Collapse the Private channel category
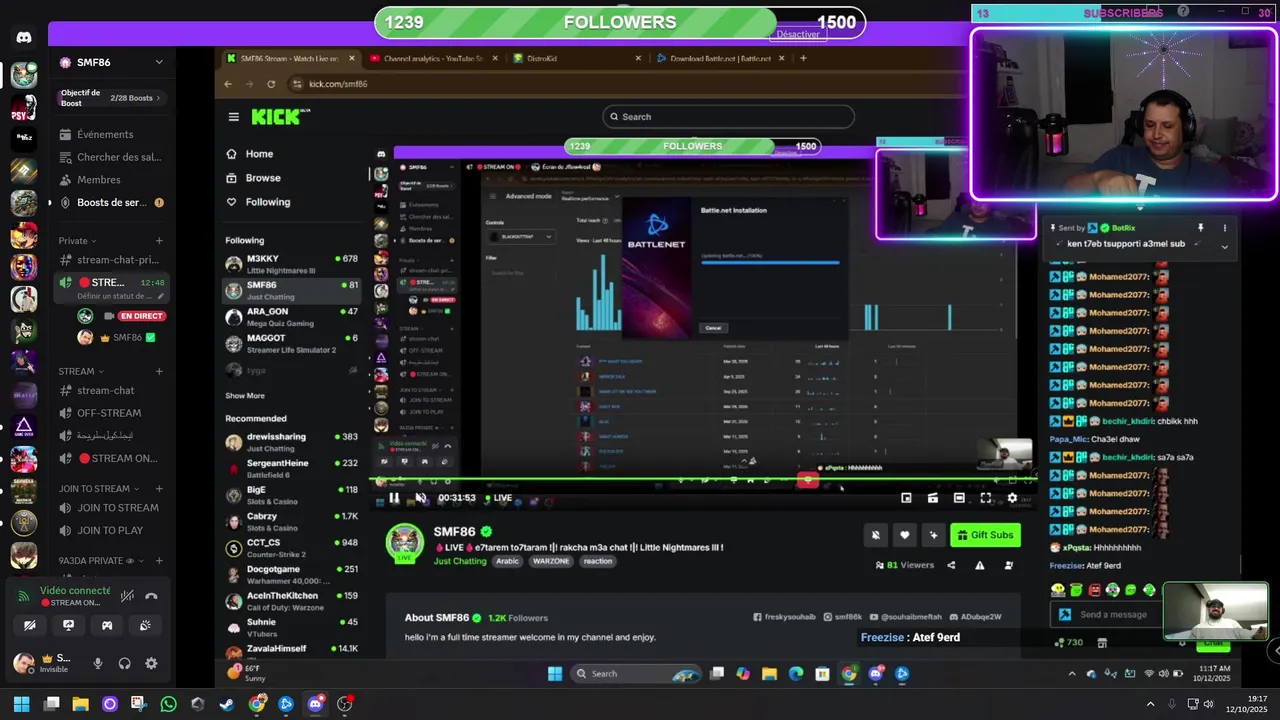Screen dimensions: 1280x720 pos(79,241)
